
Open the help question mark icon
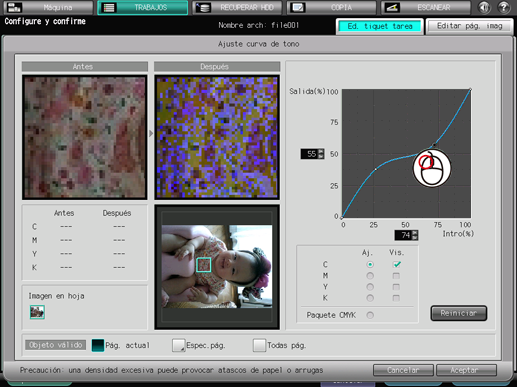[504, 7]
